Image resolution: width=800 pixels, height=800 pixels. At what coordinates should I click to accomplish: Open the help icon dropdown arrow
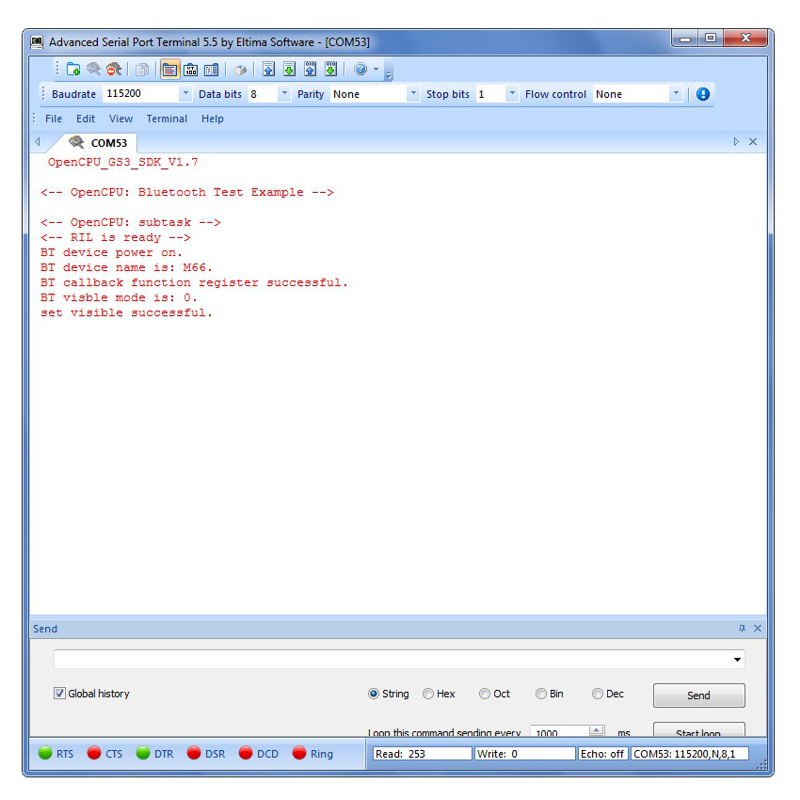(376, 69)
